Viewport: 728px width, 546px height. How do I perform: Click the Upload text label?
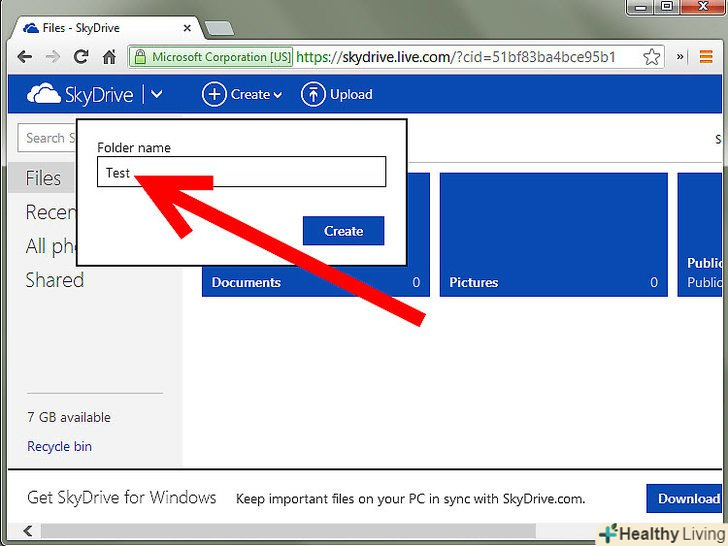351,94
